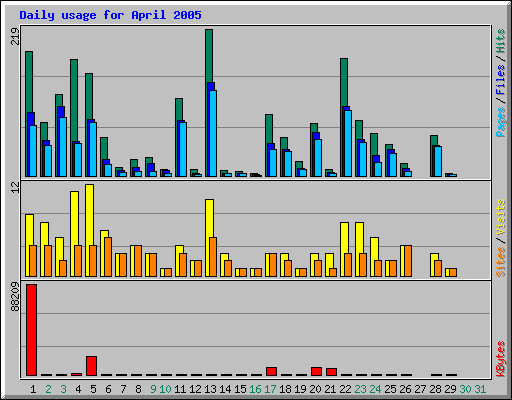
Task: Click the day 18 axis label
Action: point(285,389)
